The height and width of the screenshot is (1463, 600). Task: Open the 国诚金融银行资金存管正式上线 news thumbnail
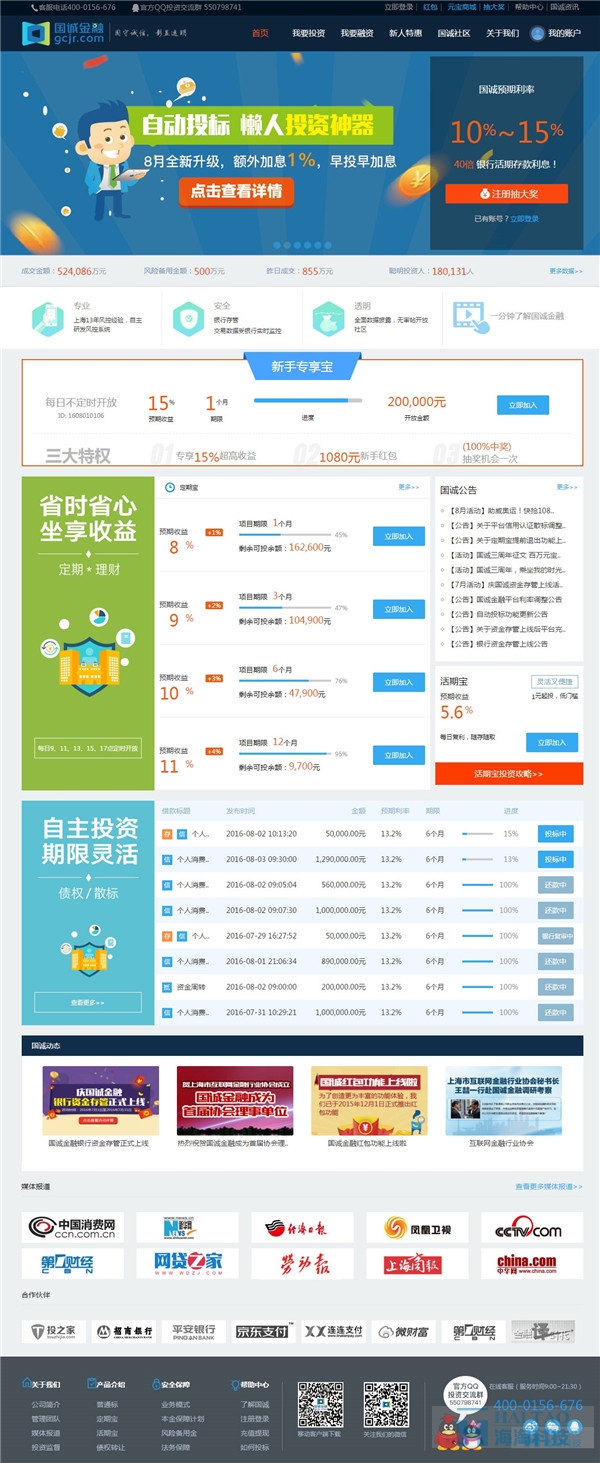click(100, 1100)
